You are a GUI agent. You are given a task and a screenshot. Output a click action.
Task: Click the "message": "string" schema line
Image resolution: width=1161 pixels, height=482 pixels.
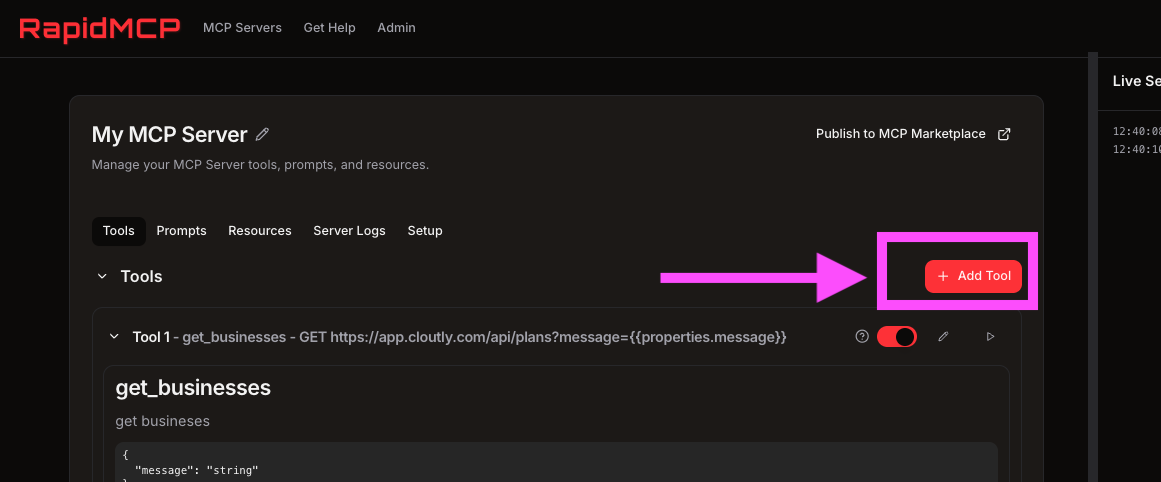[x=196, y=470]
